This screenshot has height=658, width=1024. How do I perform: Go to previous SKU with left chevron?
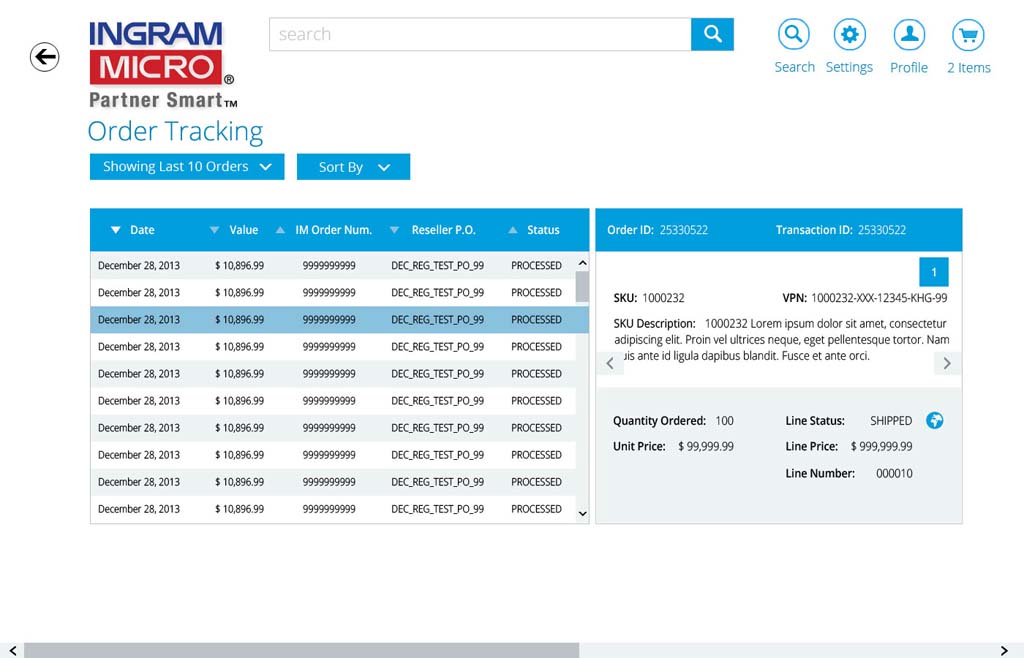[610, 364]
